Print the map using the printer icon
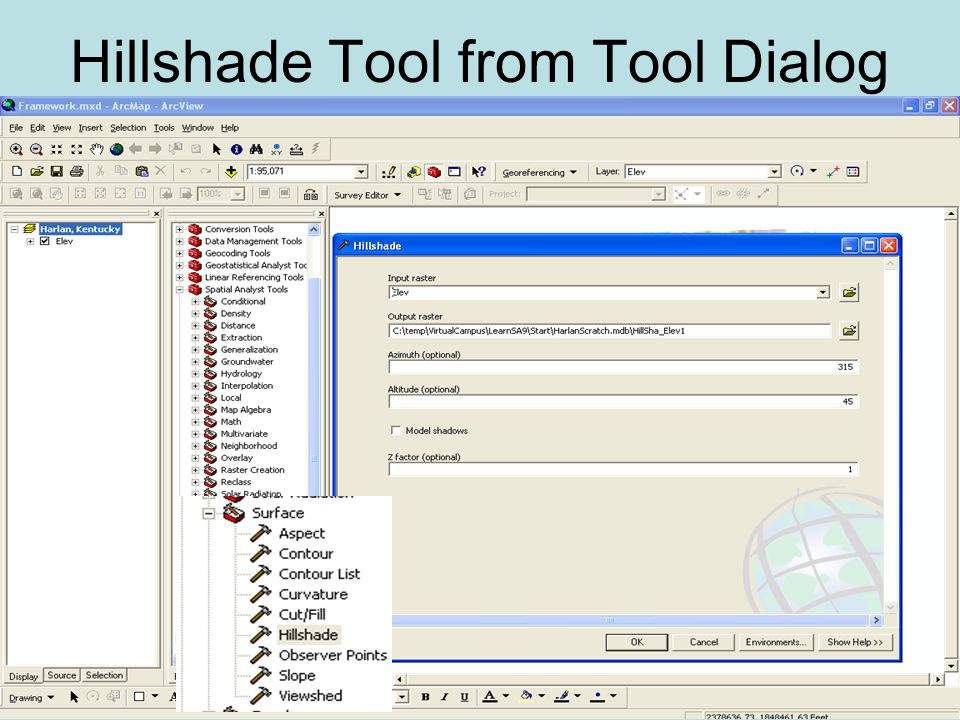Screen dimensions: 960x720 point(77,171)
